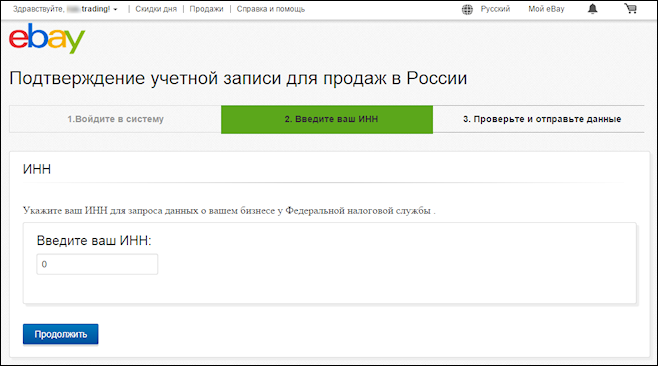This screenshot has width=658, height=366.
Task: Open the Мой eBay menu
Action: point(546,9)
